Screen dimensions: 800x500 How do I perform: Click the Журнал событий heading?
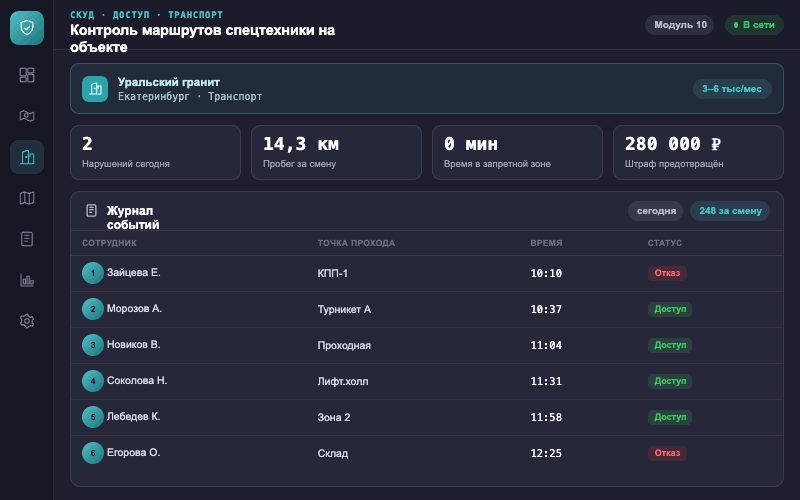point(133,218)
